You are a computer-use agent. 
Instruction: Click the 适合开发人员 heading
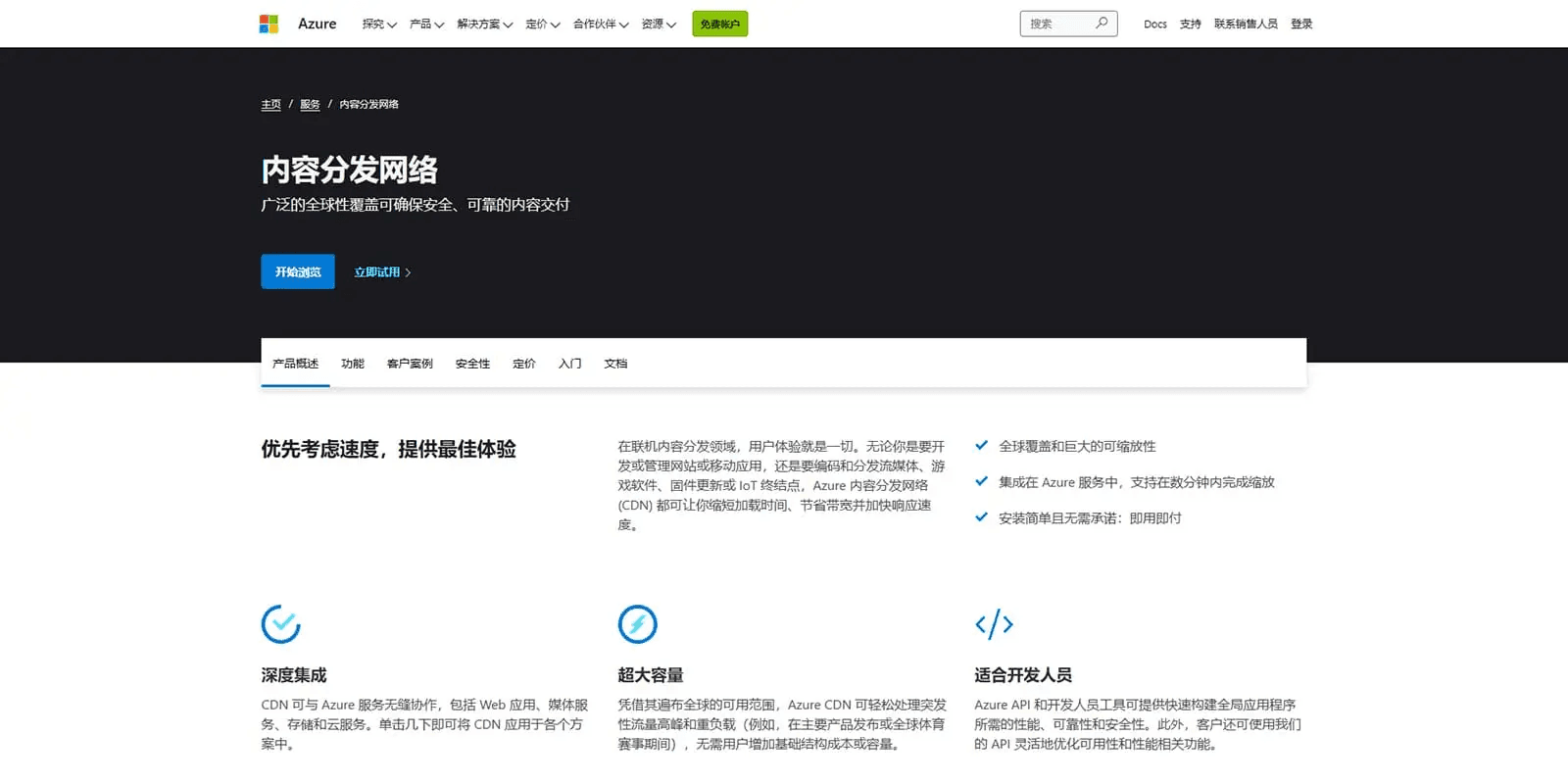(x=1023, y=675)
